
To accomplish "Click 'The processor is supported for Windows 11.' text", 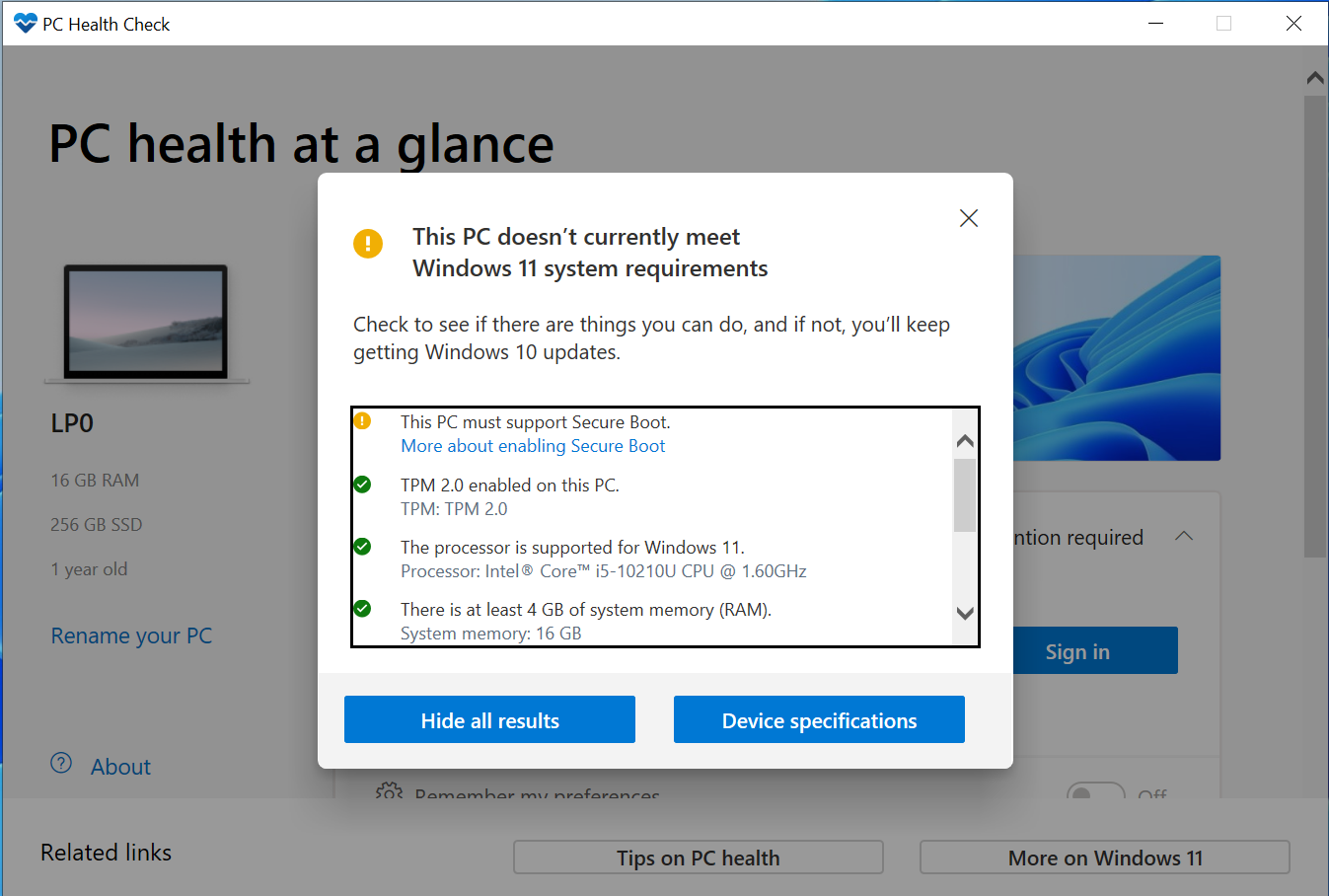I will [x=572, y=548].
